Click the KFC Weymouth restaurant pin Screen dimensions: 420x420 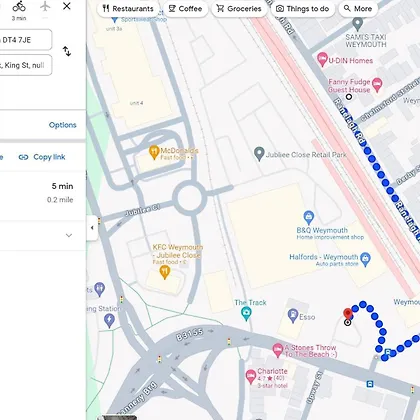165,272
